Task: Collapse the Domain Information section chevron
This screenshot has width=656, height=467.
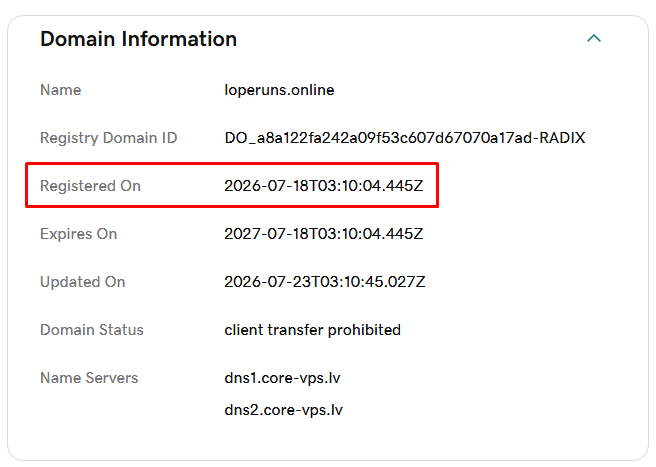Action: [594, 38]
